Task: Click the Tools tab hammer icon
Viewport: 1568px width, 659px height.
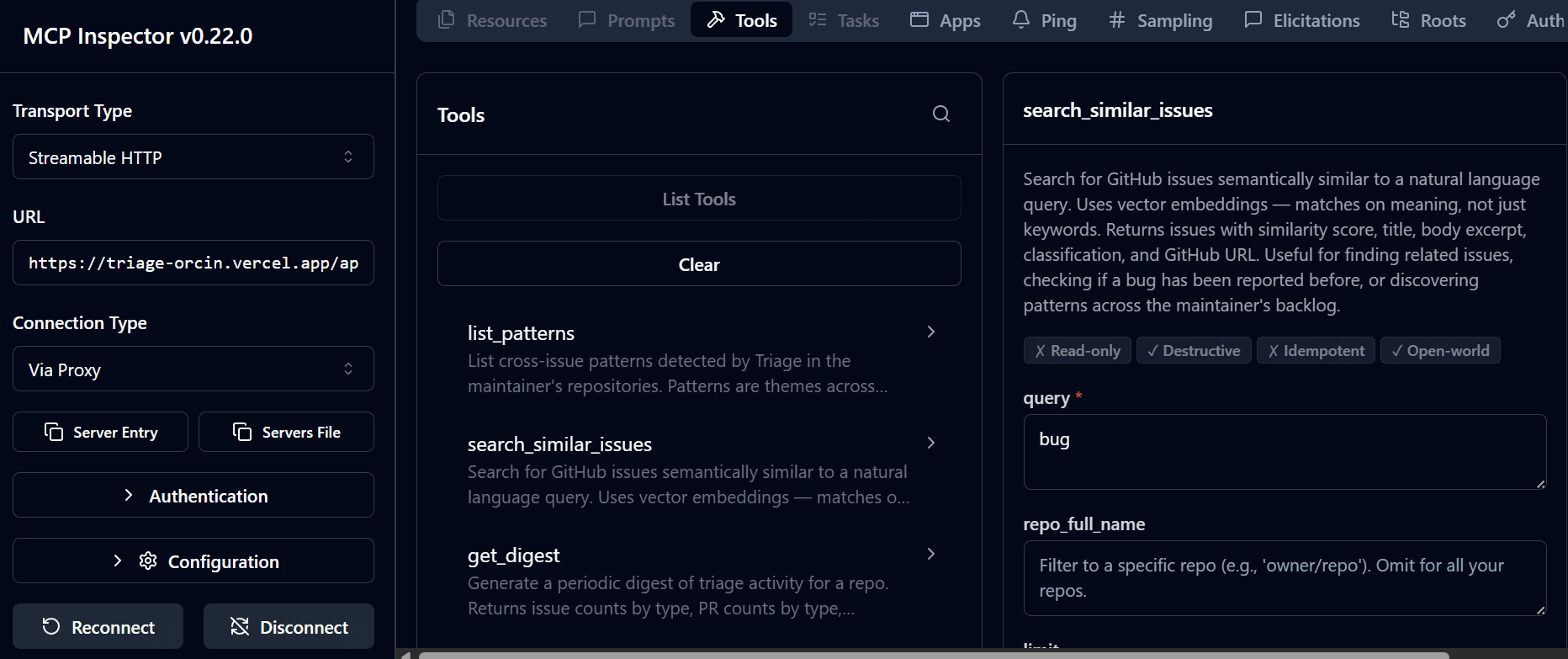Action: click(716, 19)
